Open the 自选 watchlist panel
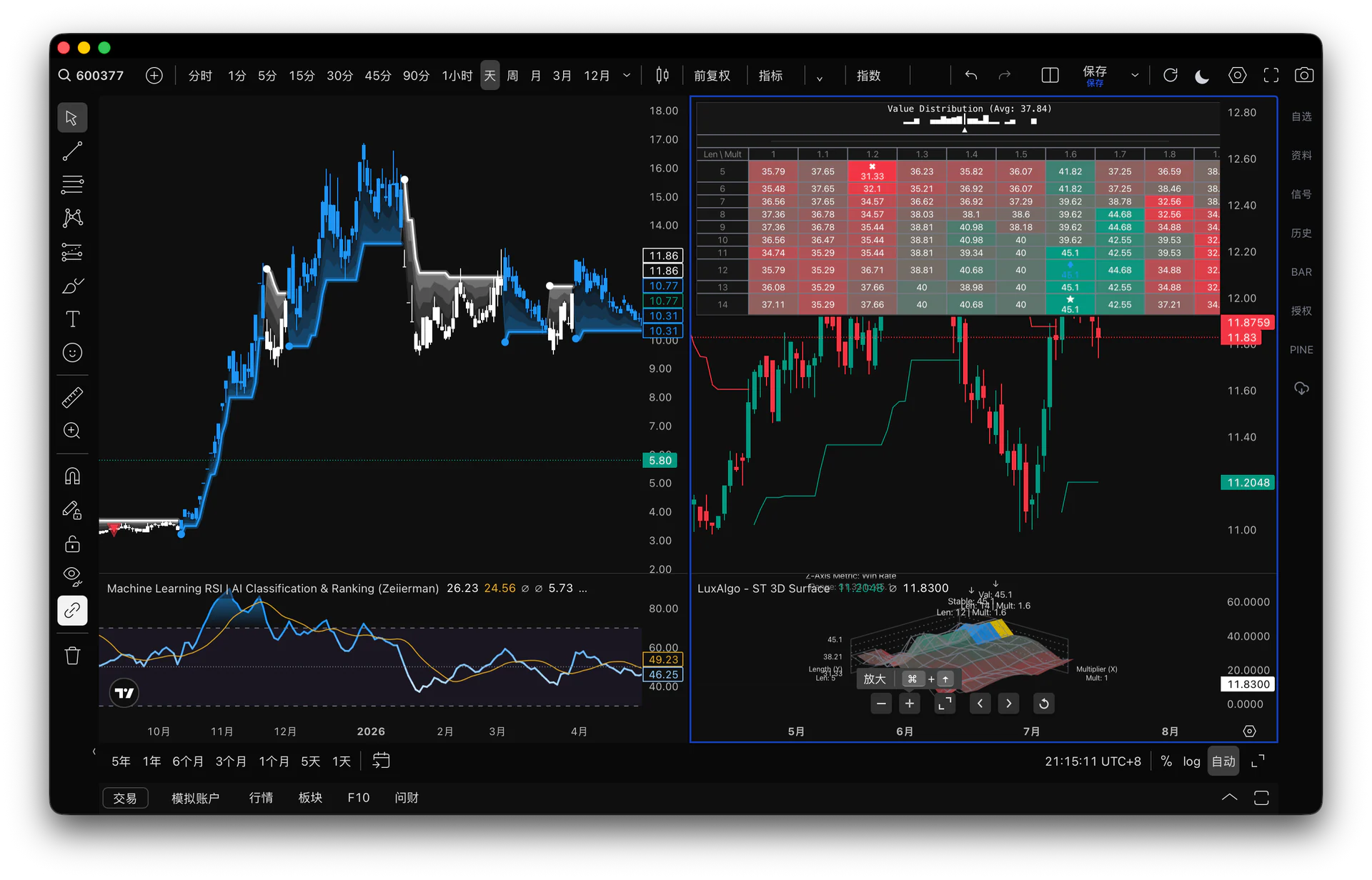 pyautogui.click(x=1301, y=116)
